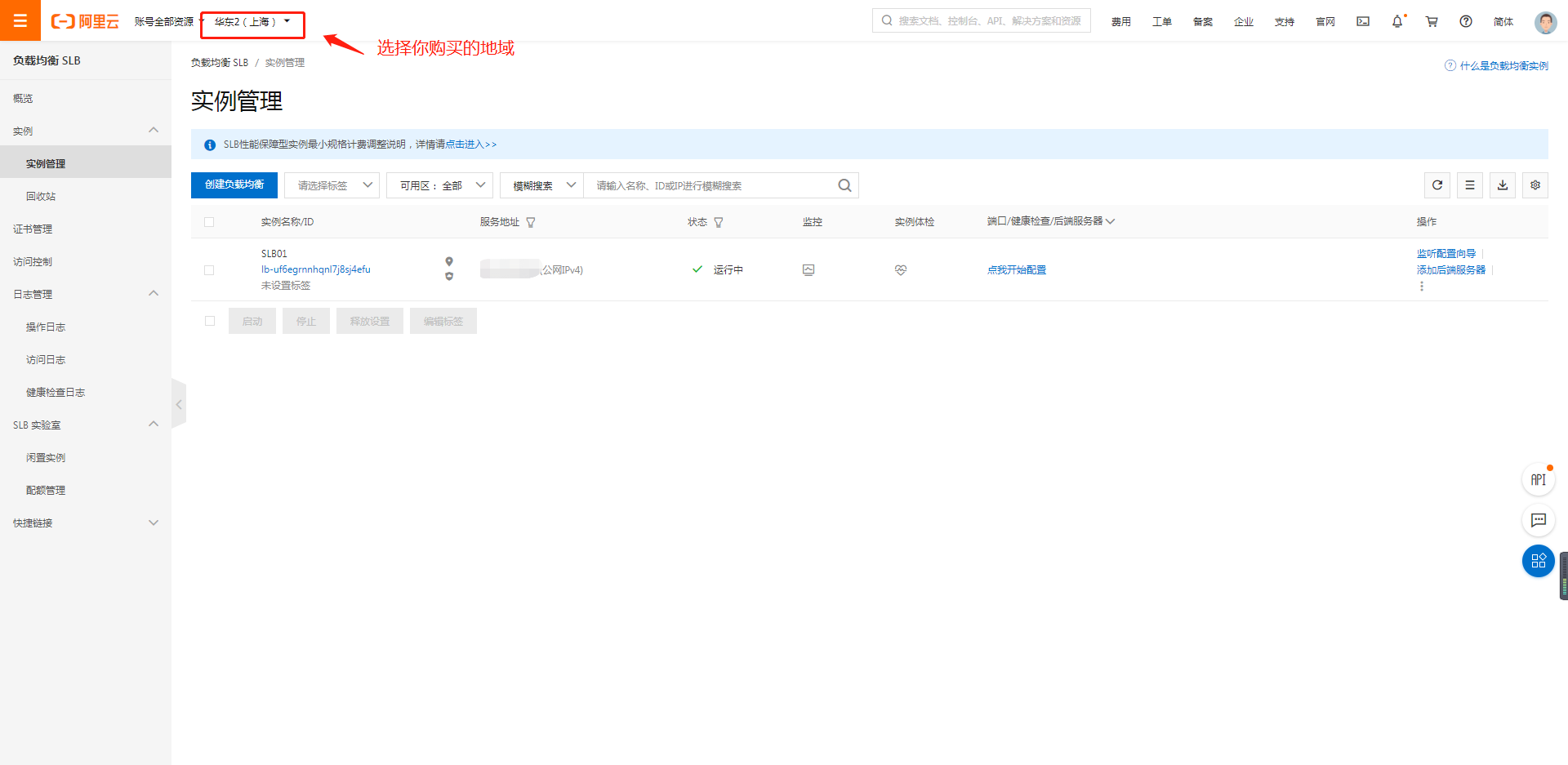This screenshot has width=1568, height=765.
Task: Click the refresh instance list icon
Action: pyautogui.click(x=1437, y=185)
